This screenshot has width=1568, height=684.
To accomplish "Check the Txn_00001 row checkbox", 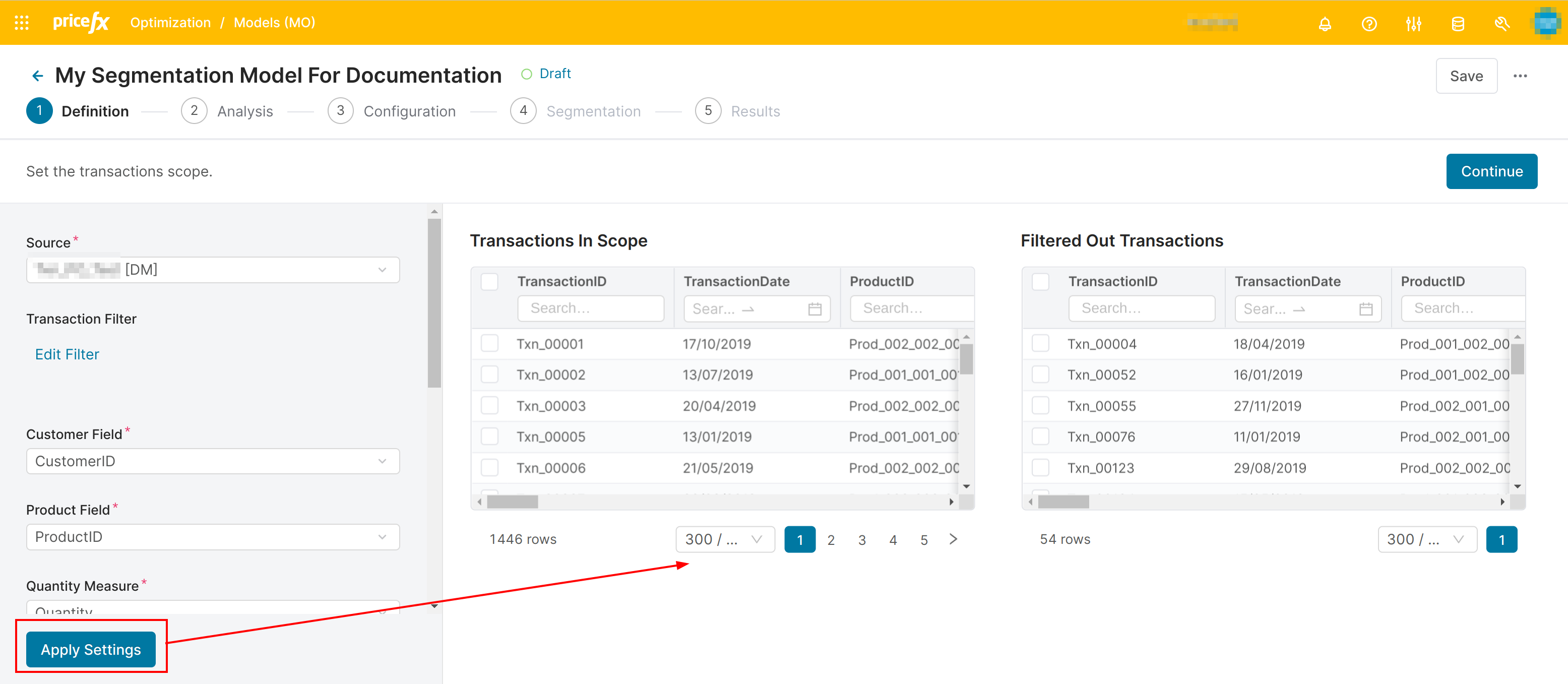I will tap(489, 344).
